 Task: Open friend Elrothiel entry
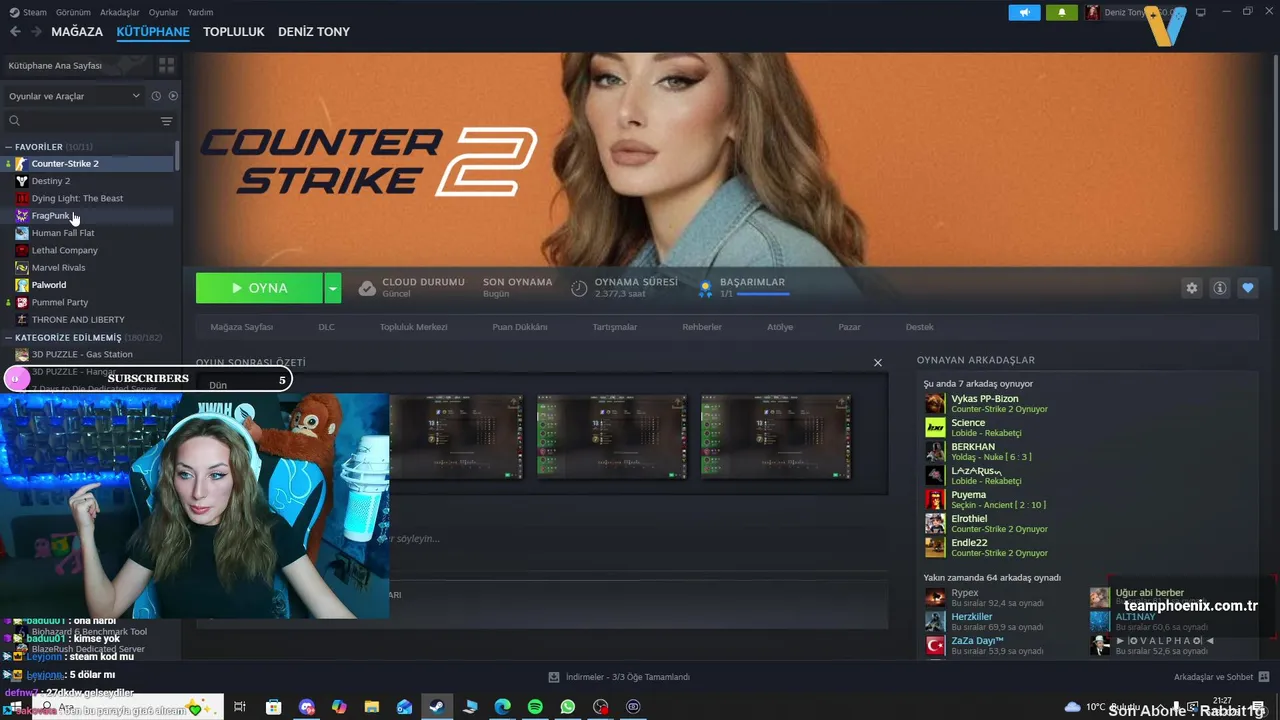[x=1000, y=524]
